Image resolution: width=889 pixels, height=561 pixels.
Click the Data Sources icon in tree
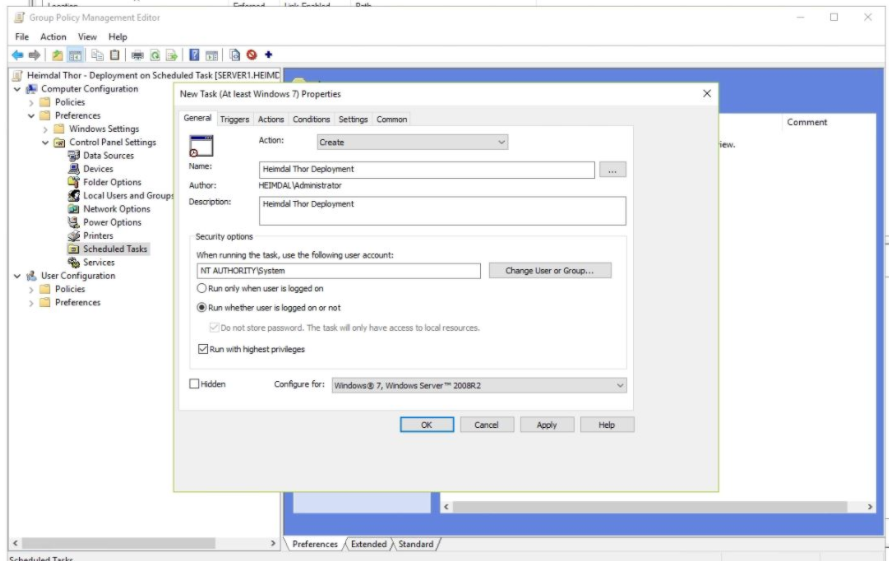coord(74,155)
